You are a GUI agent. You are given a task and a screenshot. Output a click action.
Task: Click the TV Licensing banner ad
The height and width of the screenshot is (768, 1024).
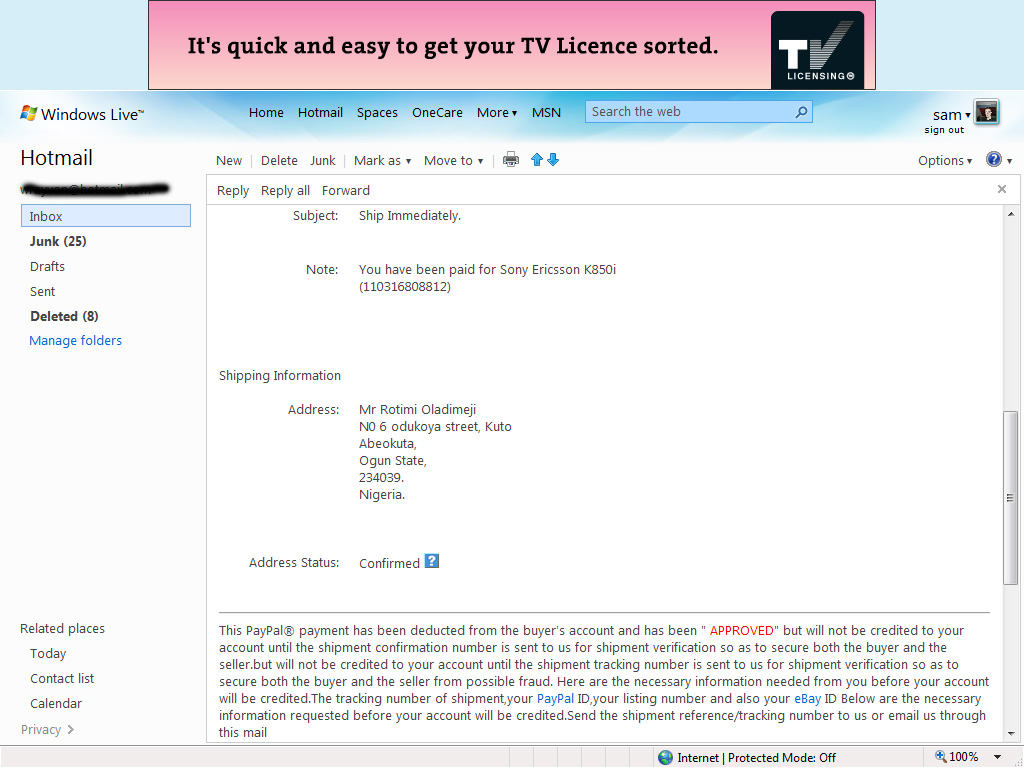click(x=512, y=45)
